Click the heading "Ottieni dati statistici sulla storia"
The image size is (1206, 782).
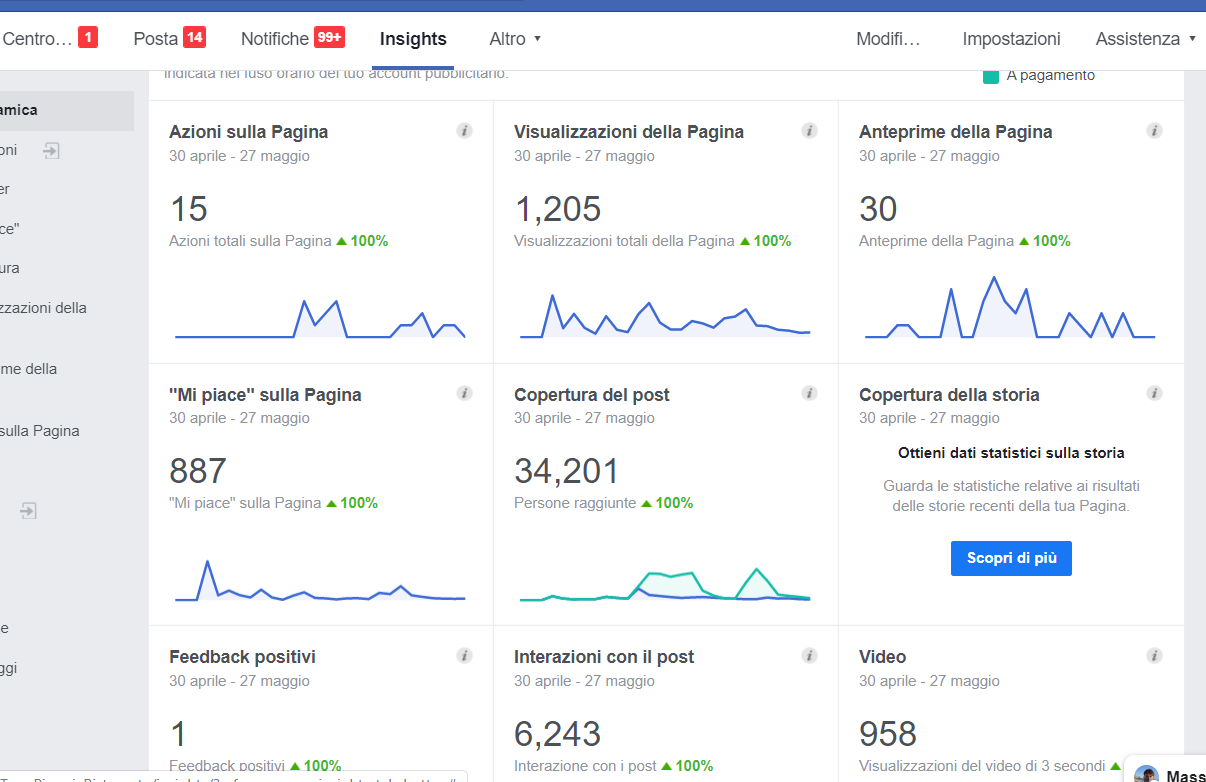(x=1011, y=453)
